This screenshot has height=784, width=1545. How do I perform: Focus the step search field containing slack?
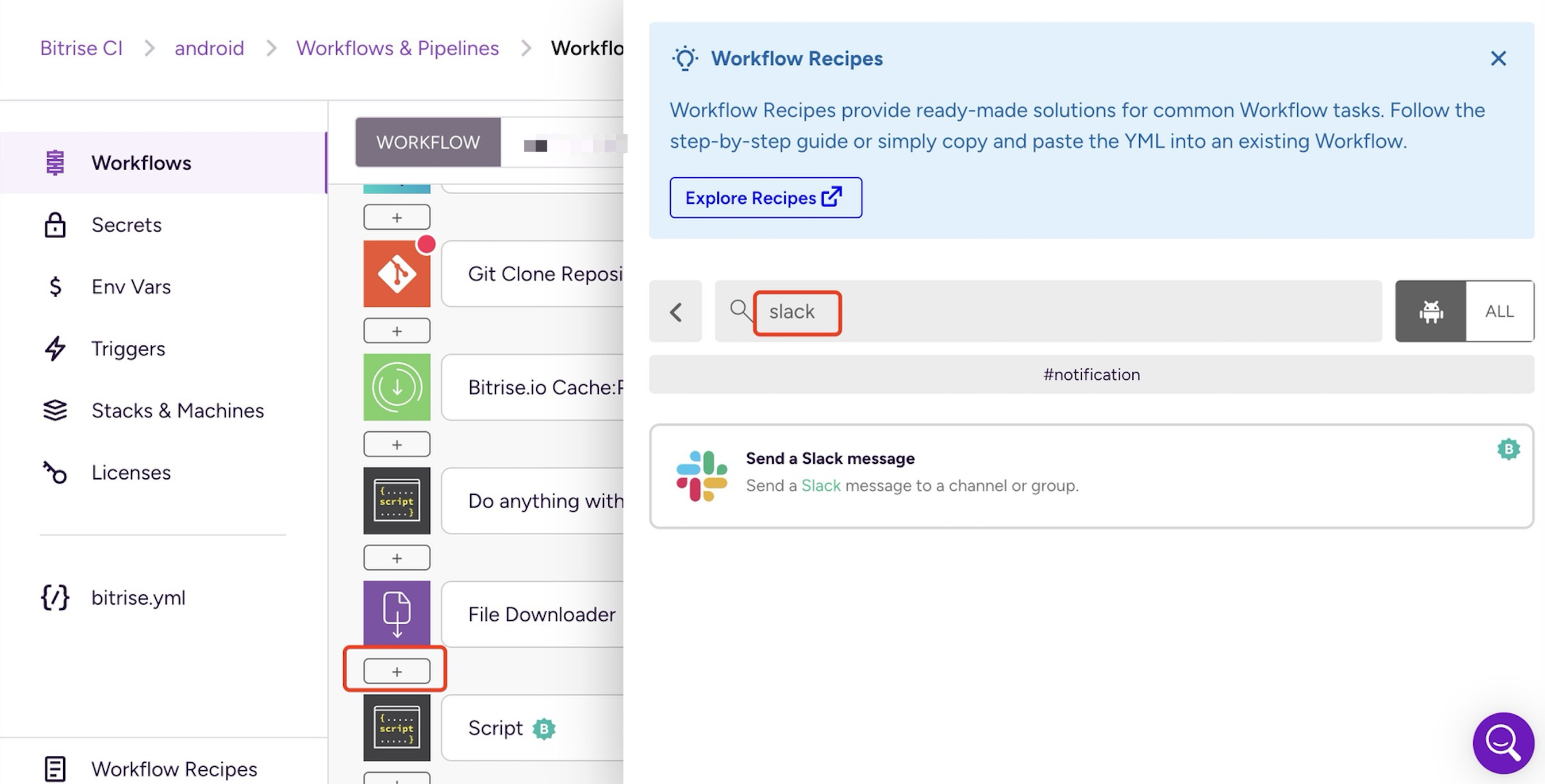tap(1048, 312)
